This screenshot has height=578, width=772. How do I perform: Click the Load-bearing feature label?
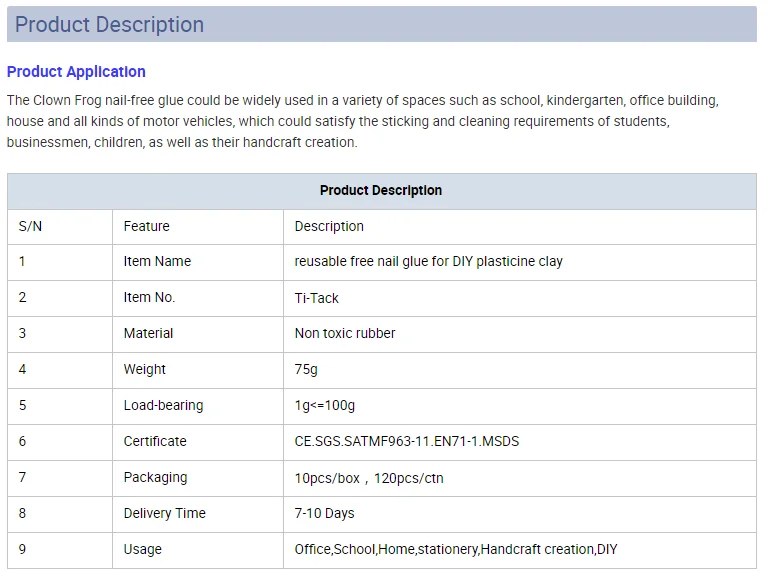click(x=163, y=406)
